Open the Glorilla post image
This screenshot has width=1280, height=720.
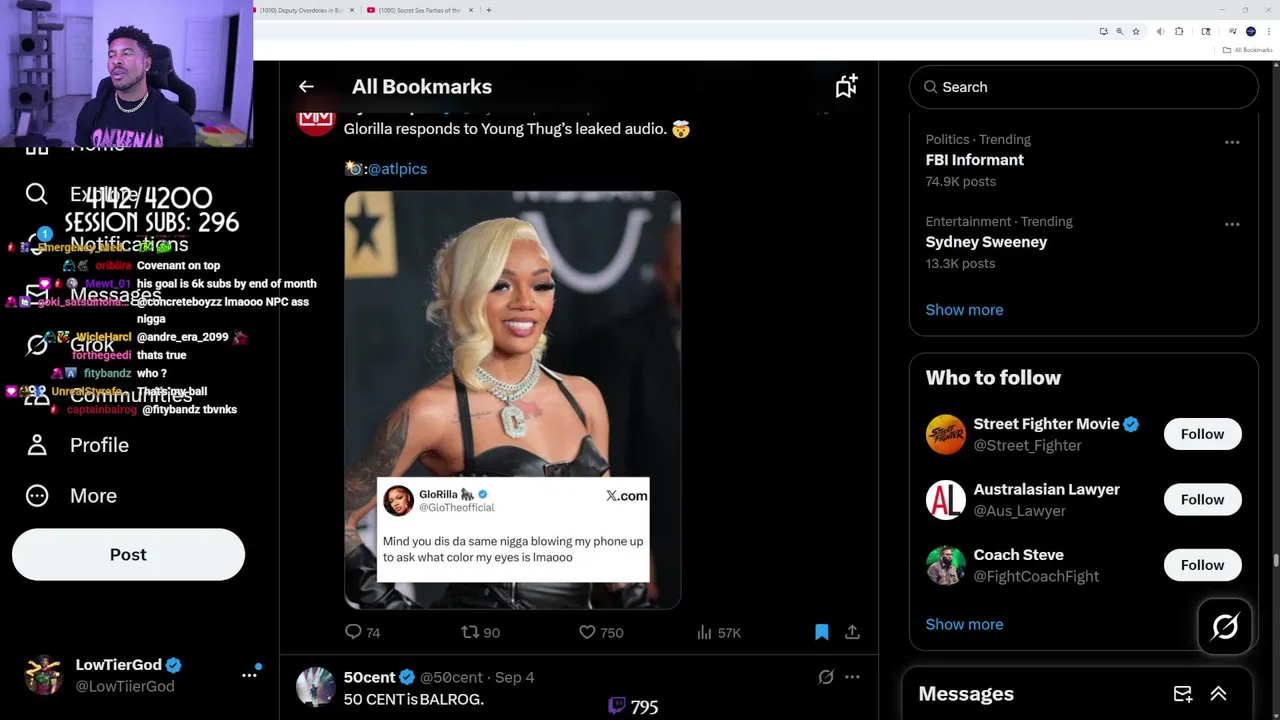click(512, 400)
